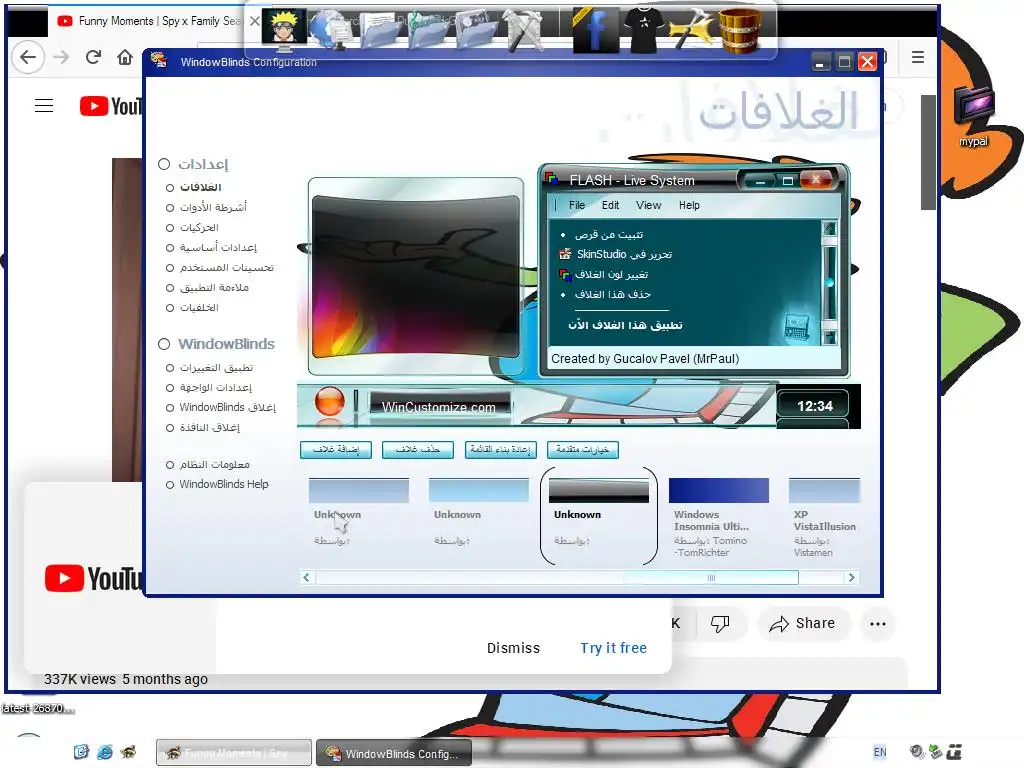The width and height of the screenshot is (1024, 768).
Task: Close the Funny Moments browser tab
Action: [x=255, y=21]
